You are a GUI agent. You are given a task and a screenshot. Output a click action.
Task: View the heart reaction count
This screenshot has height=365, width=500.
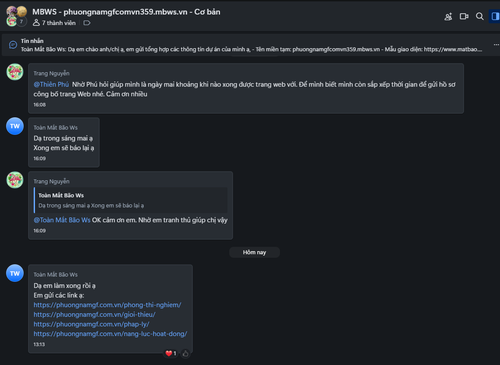pyautogui.click(x=171, y=353)
